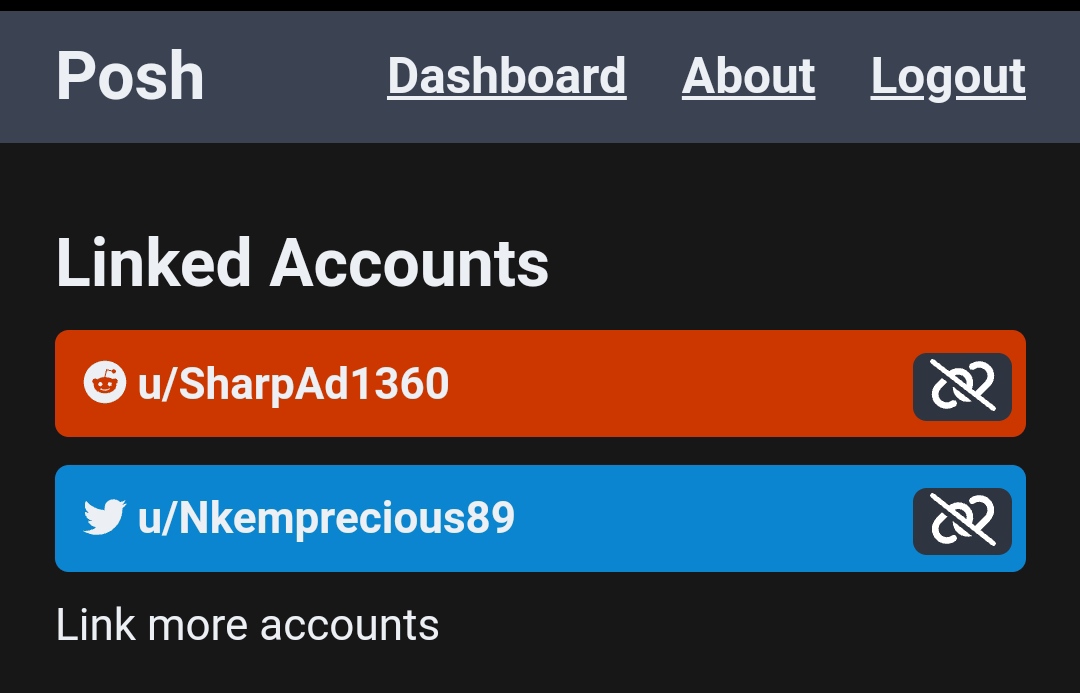1080x693 pixels.
Task: Click the Posh site title
Action: 129,76
